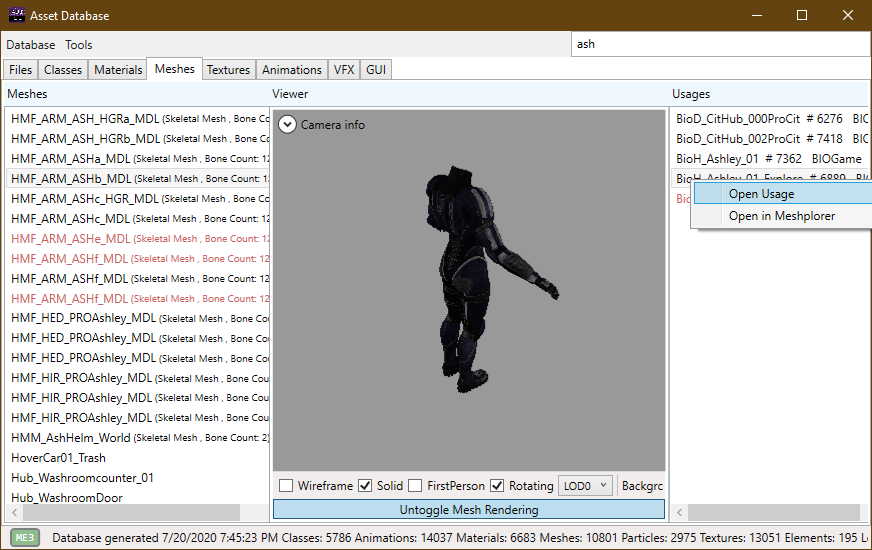Click the Meshes list left scroll arrow
Screen dimensions: 872x550
(15, 512)
